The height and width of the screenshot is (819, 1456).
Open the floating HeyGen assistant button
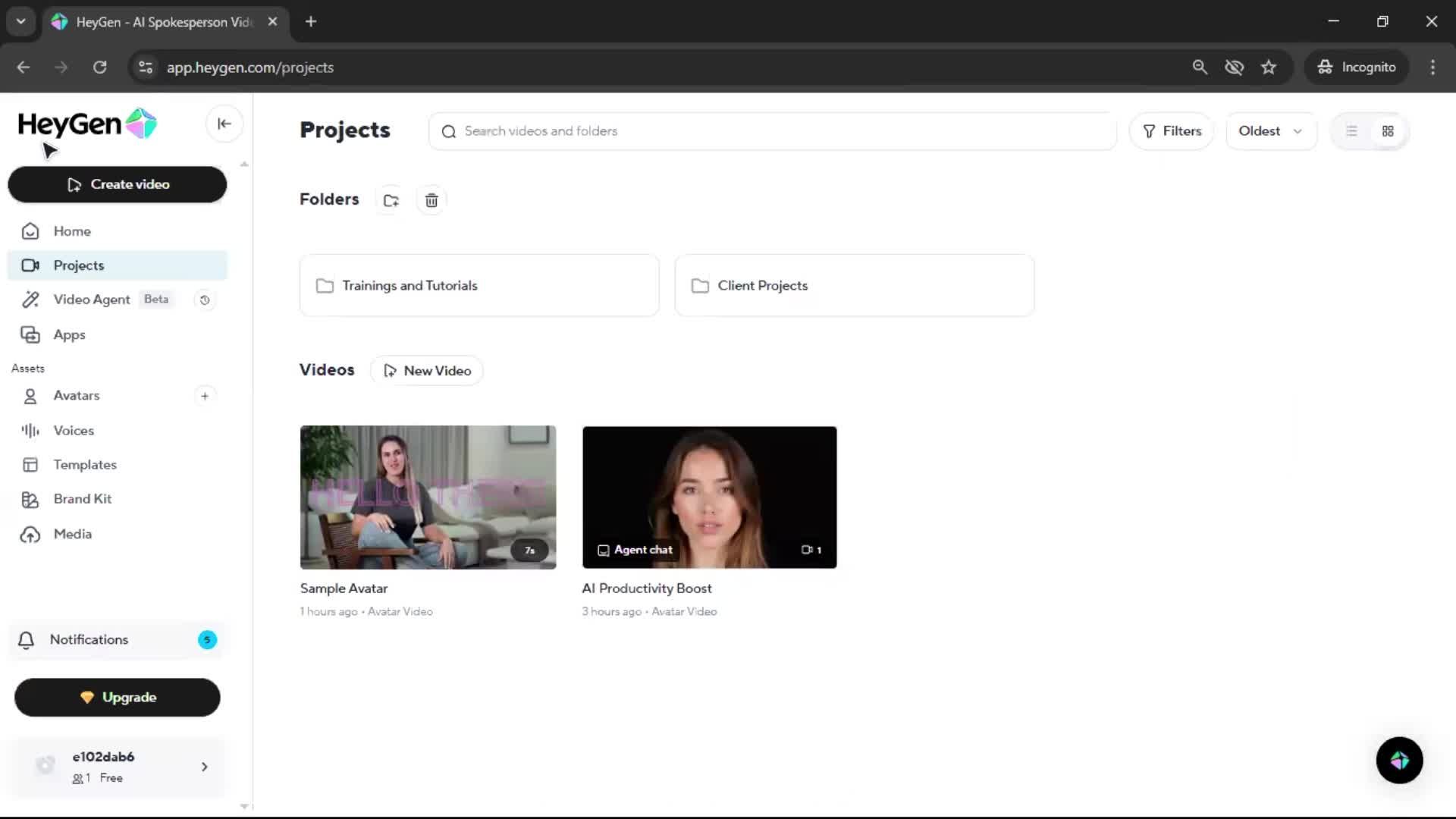(x=1399, y=760)
